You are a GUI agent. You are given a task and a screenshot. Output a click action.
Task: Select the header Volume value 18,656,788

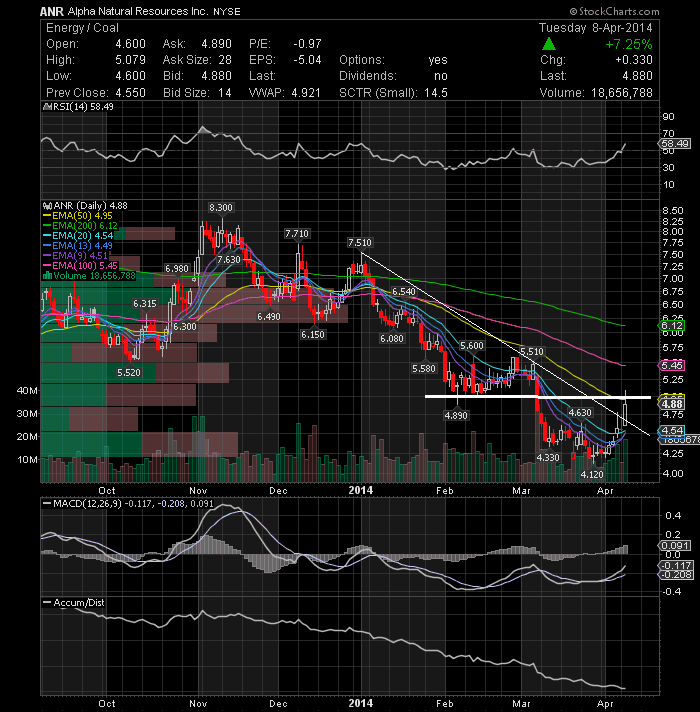coord(621,93)
